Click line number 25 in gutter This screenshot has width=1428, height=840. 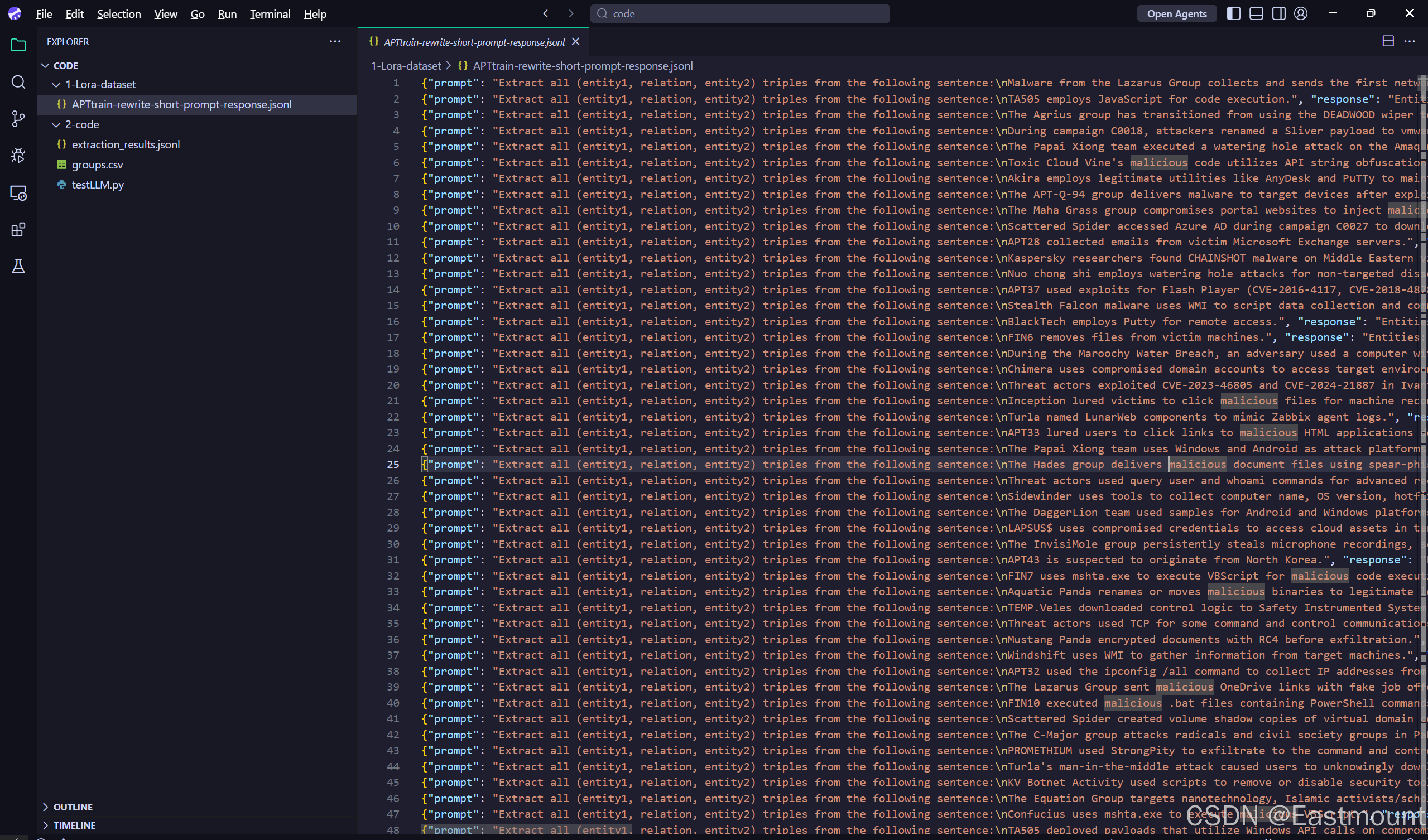pos(393,465)
